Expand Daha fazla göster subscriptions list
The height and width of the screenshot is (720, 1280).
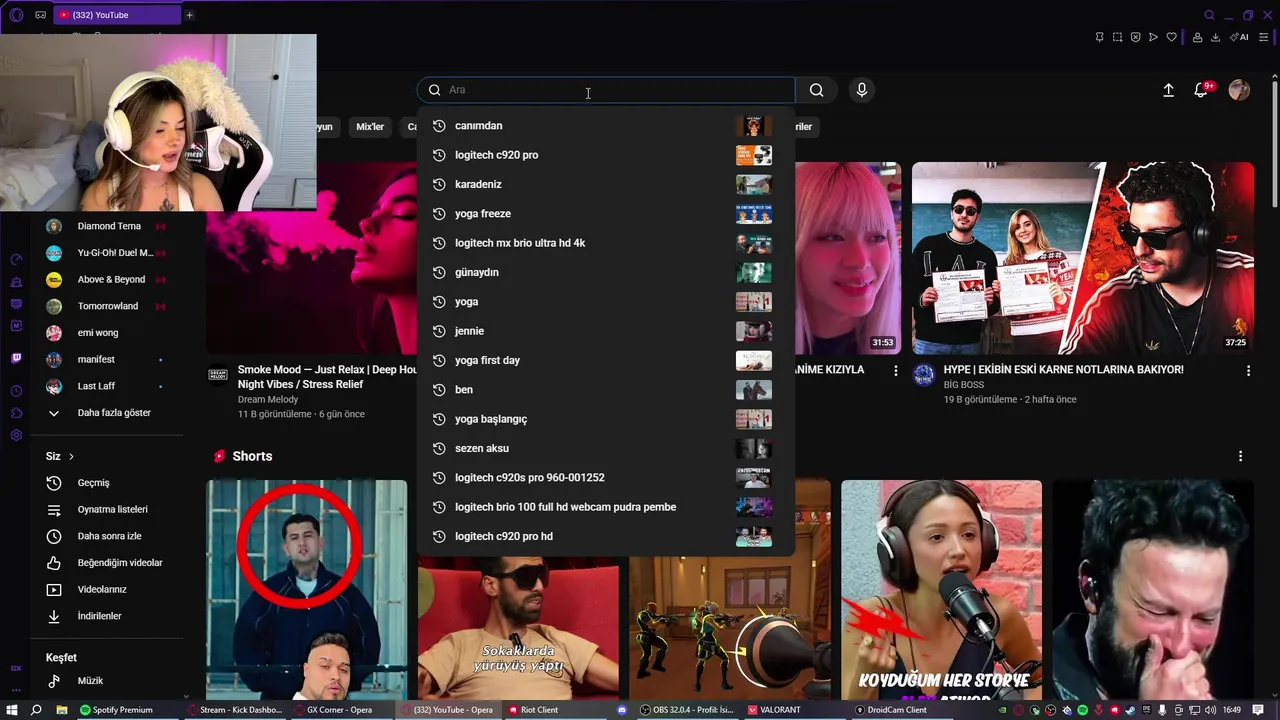pos(107,413)
